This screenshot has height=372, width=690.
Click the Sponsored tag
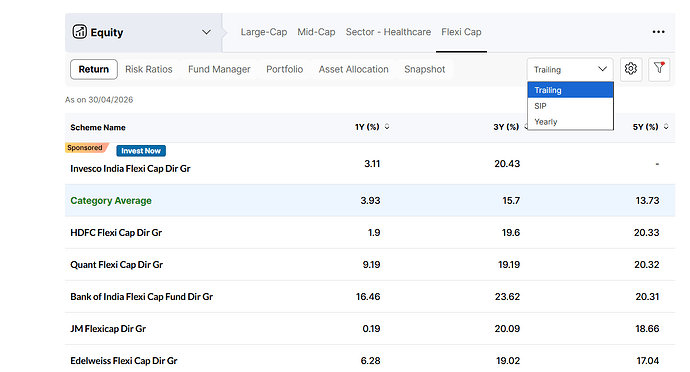[x=86, y=147]
